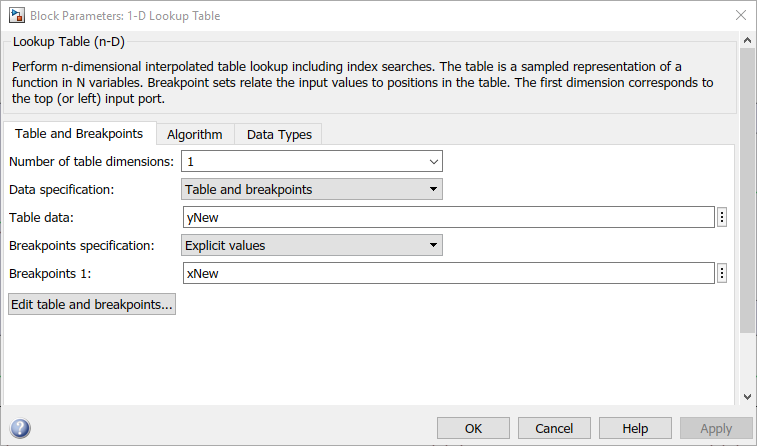Image resolution: width=757 pixels, height=446 pixels.
Task: Click the blue question mark help icon
Action: tap(20, 428)
